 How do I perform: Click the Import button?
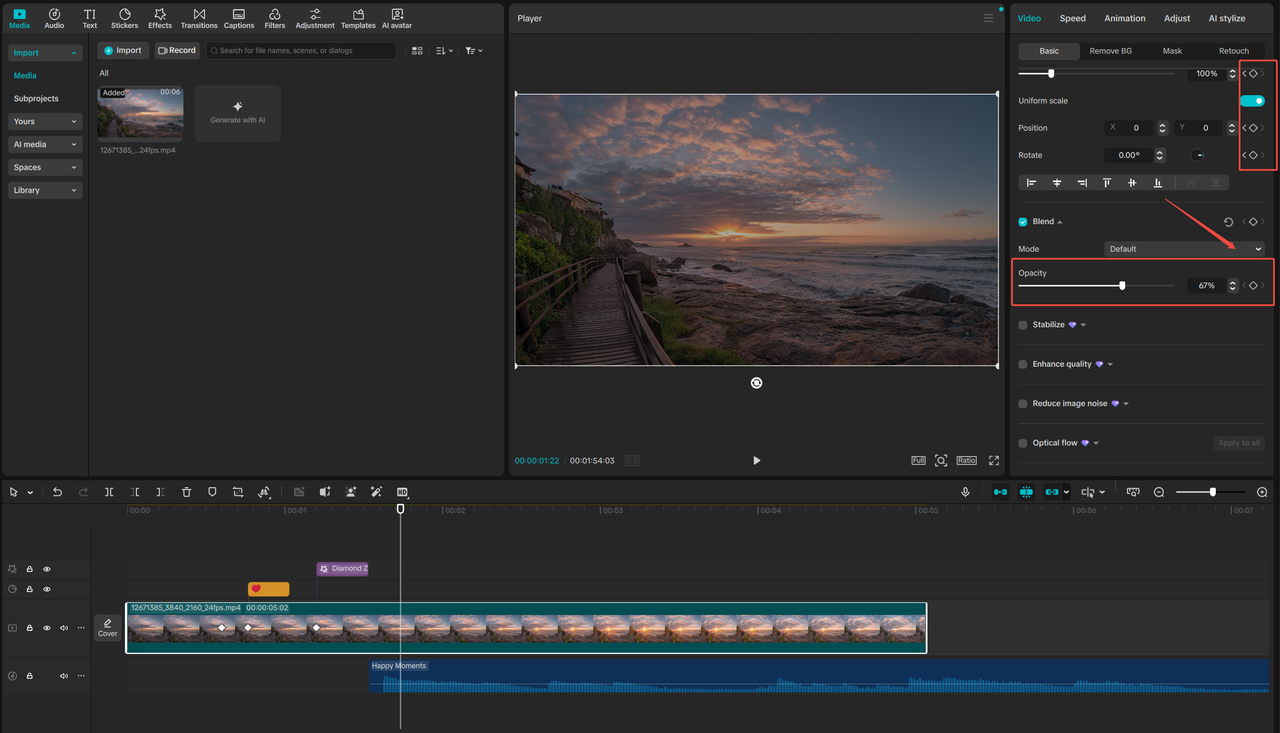click(x=122, y=49)
